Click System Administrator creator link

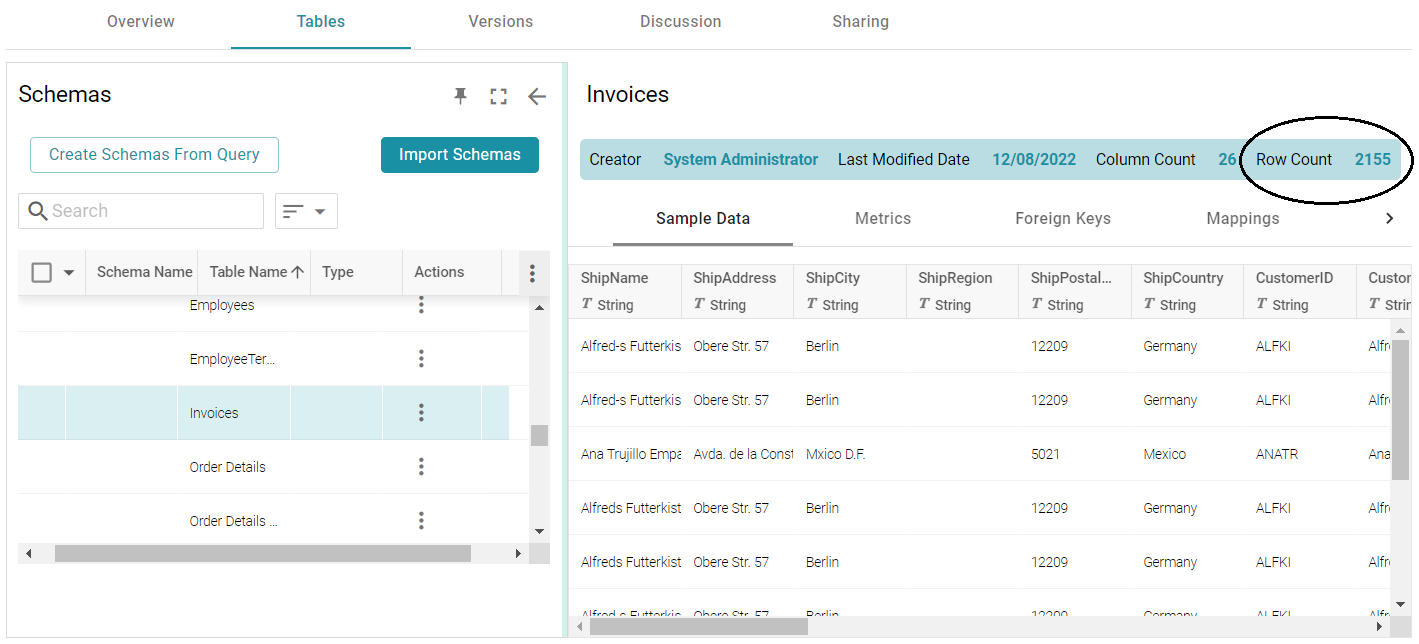pos(740,160)
